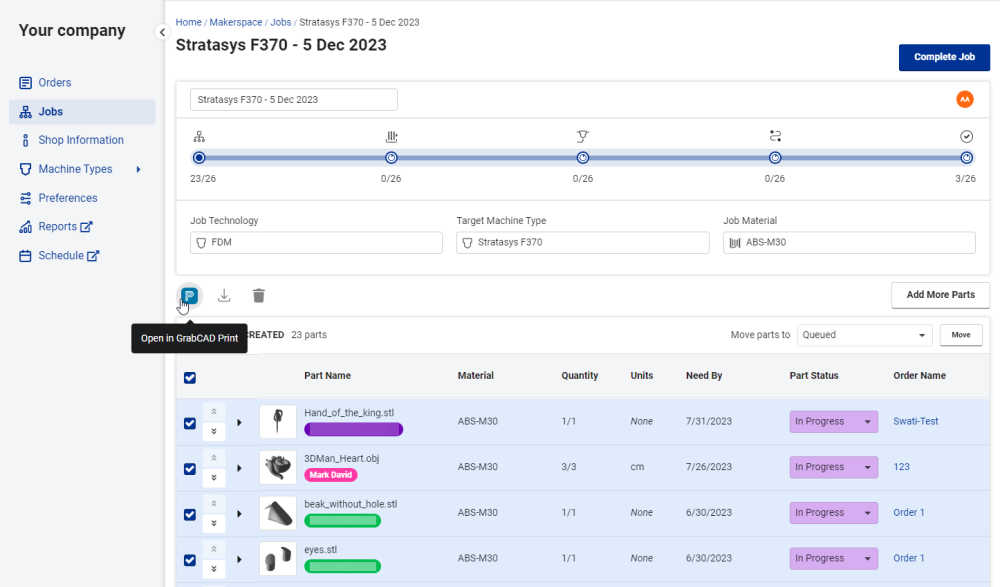Expand the 3DMan_Heart.obj row details
The height and width of the screenshot is (587, 1000).
[240, 468]
